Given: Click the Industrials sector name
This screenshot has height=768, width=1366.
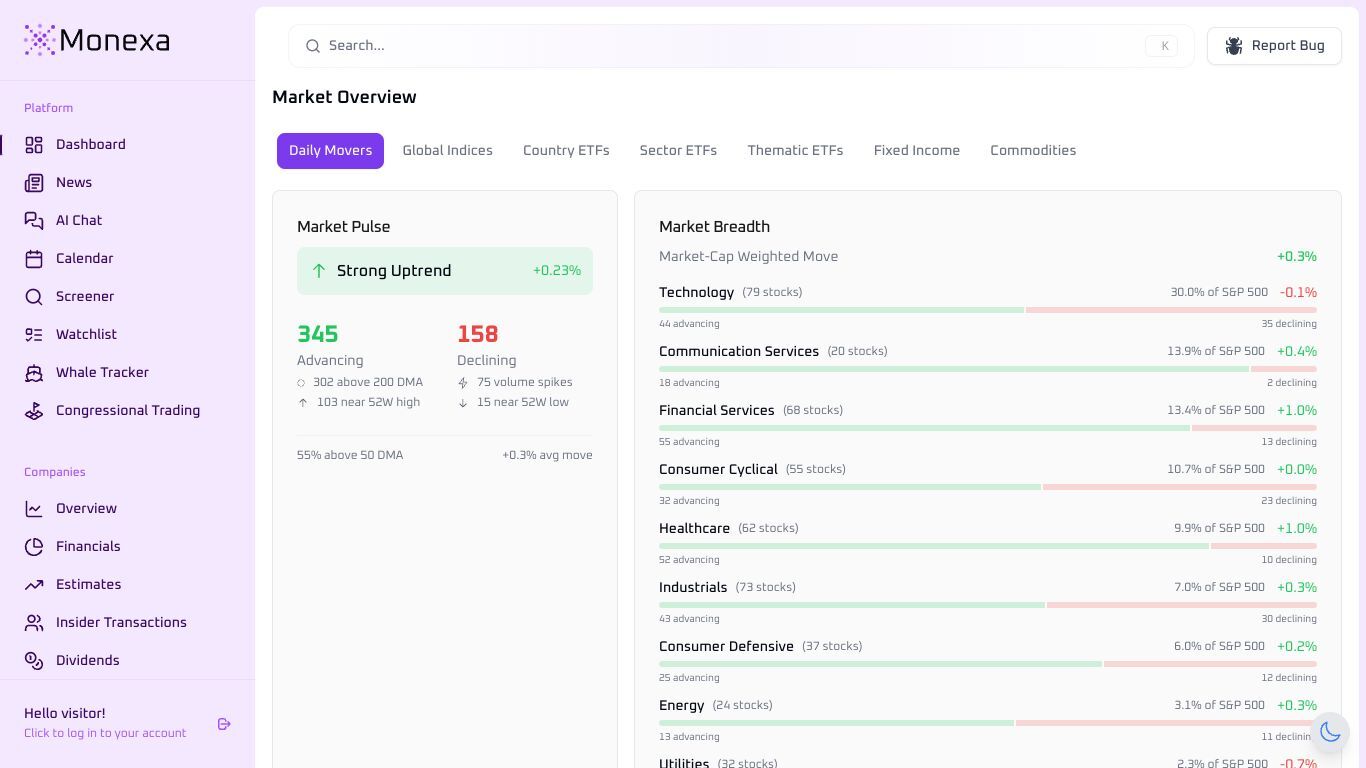Looking at the screenshot, I should point(693,588).
